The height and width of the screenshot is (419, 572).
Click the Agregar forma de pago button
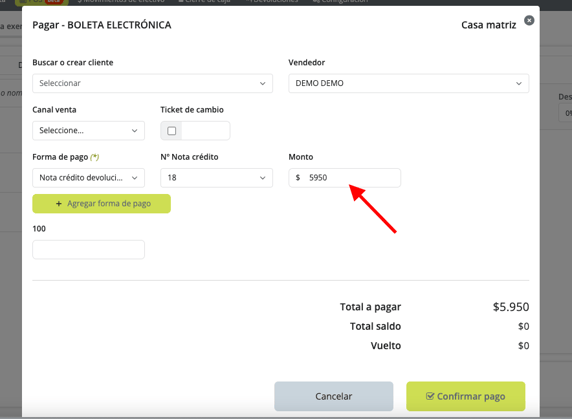pos(101,203)
